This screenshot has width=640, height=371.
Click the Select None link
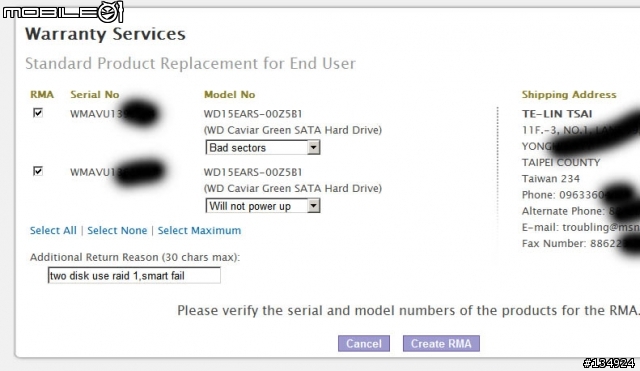point(117,230)
